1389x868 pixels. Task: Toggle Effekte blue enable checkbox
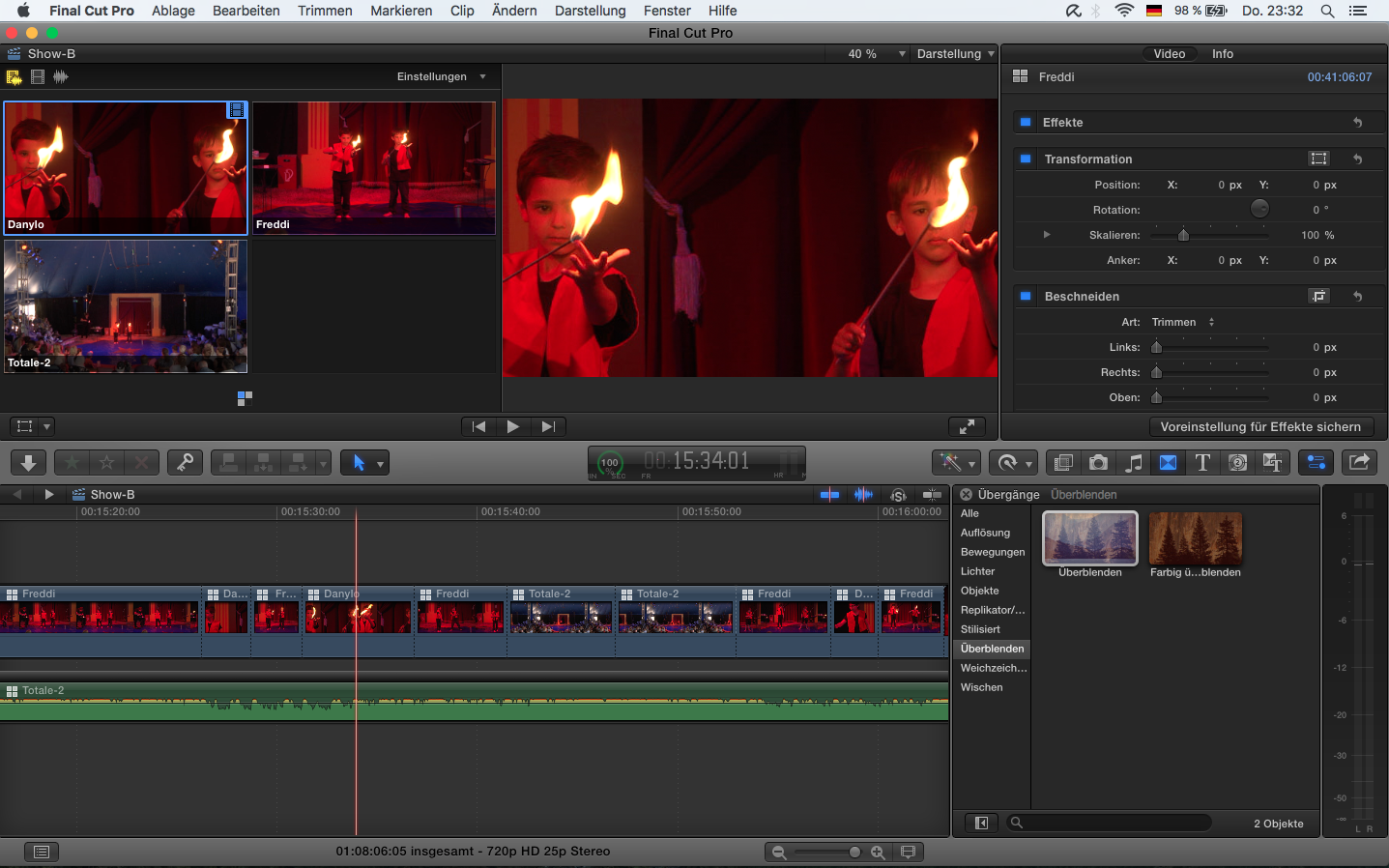[1026, 123]
